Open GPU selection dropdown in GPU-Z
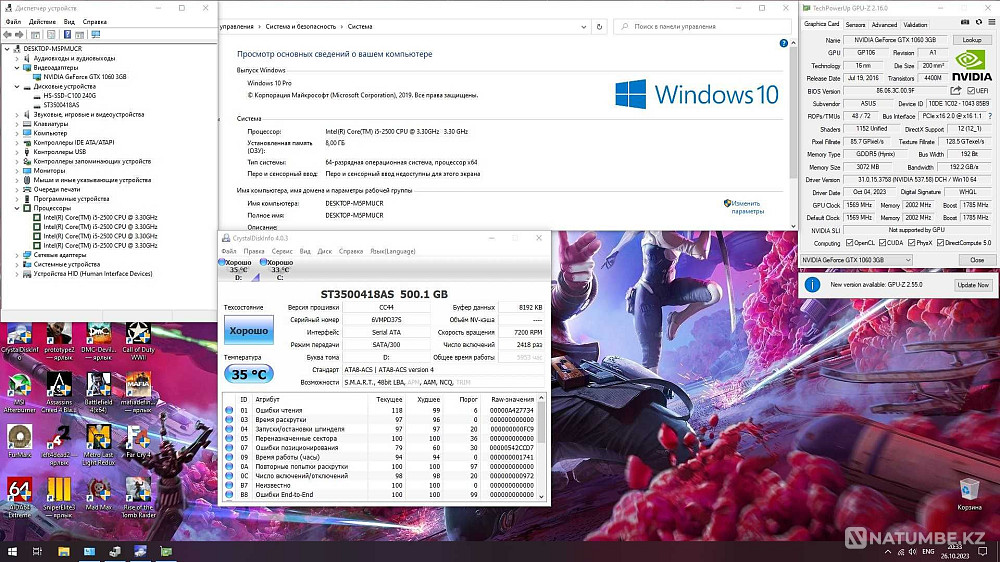 857,260
